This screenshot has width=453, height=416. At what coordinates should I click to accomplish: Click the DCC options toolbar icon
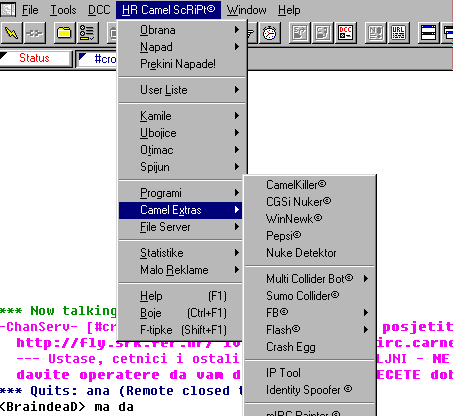click(x=346, y=33)
